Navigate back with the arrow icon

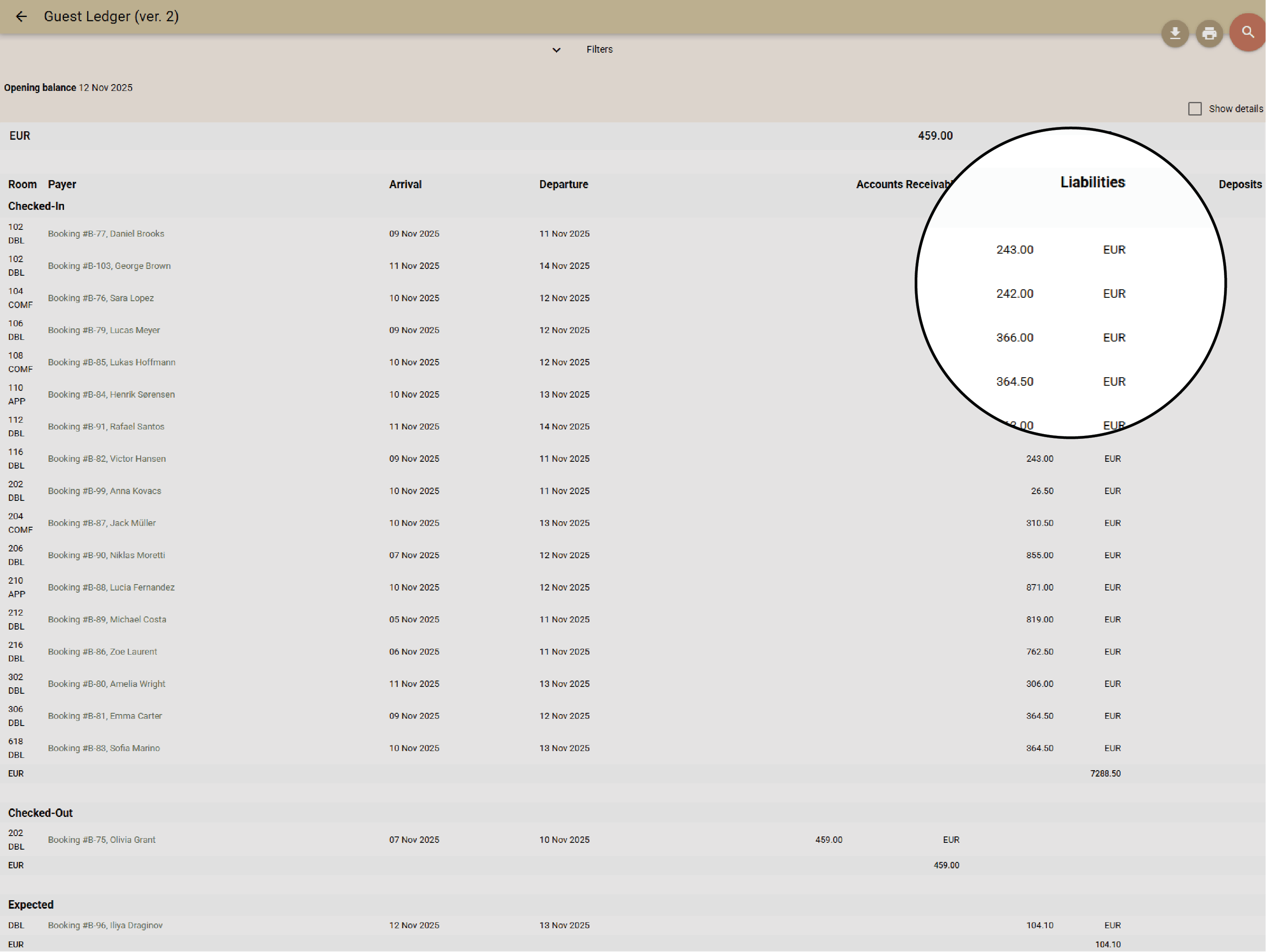(x=21, y=17)
